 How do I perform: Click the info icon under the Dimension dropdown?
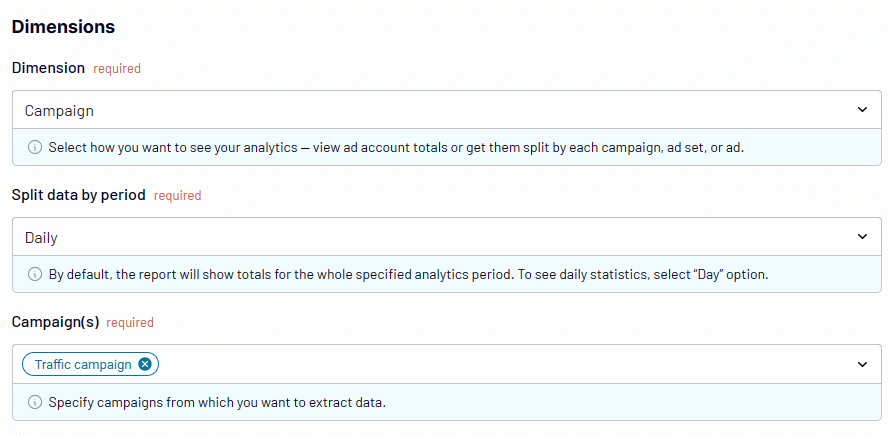(x=35, y=148)
